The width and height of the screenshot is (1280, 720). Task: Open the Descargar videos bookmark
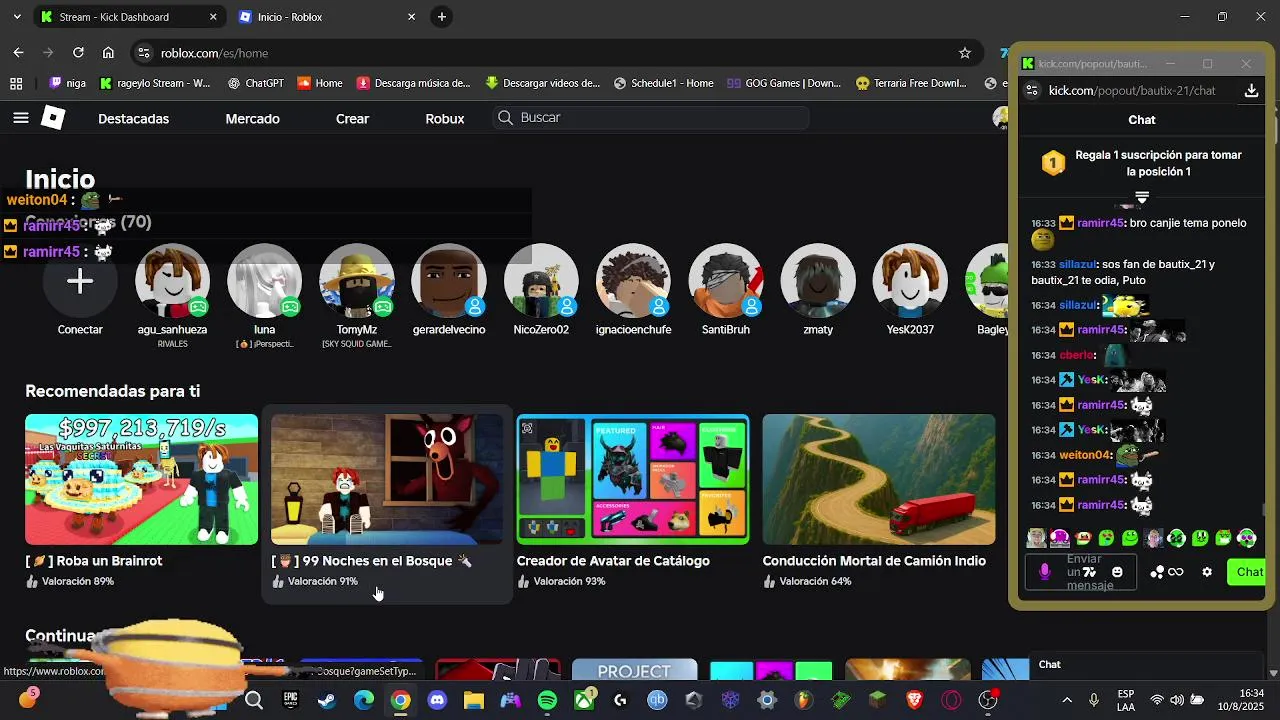(543, 83)
